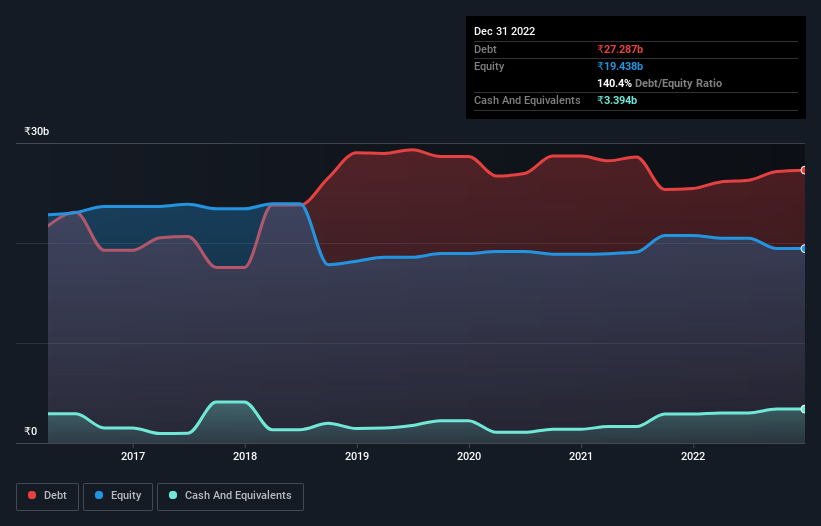Click the red Debt legend dot
821x526 pixels.
[32, 495]
